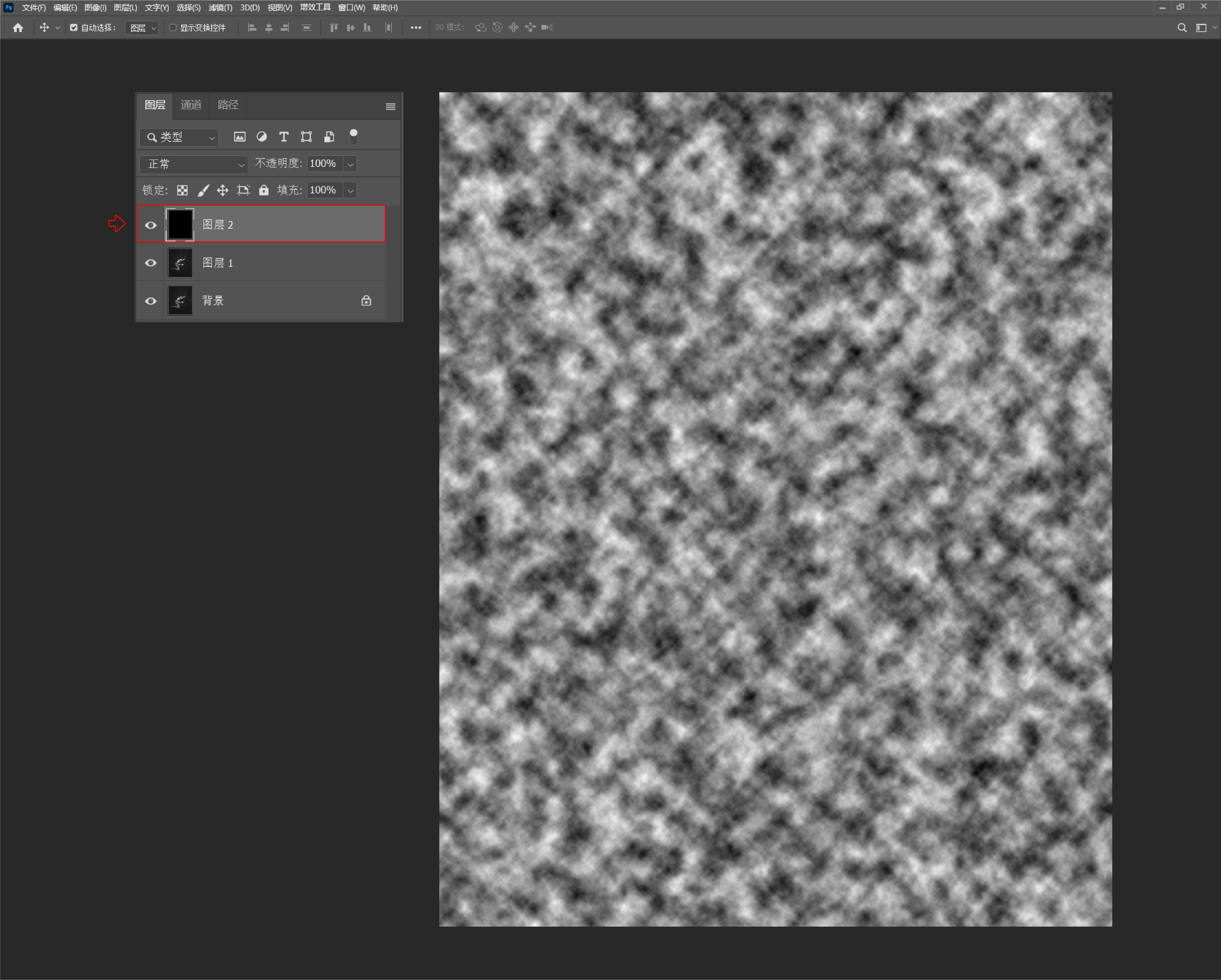
Task: Click the 3D pan mode icon
Action: pos(514,28)
